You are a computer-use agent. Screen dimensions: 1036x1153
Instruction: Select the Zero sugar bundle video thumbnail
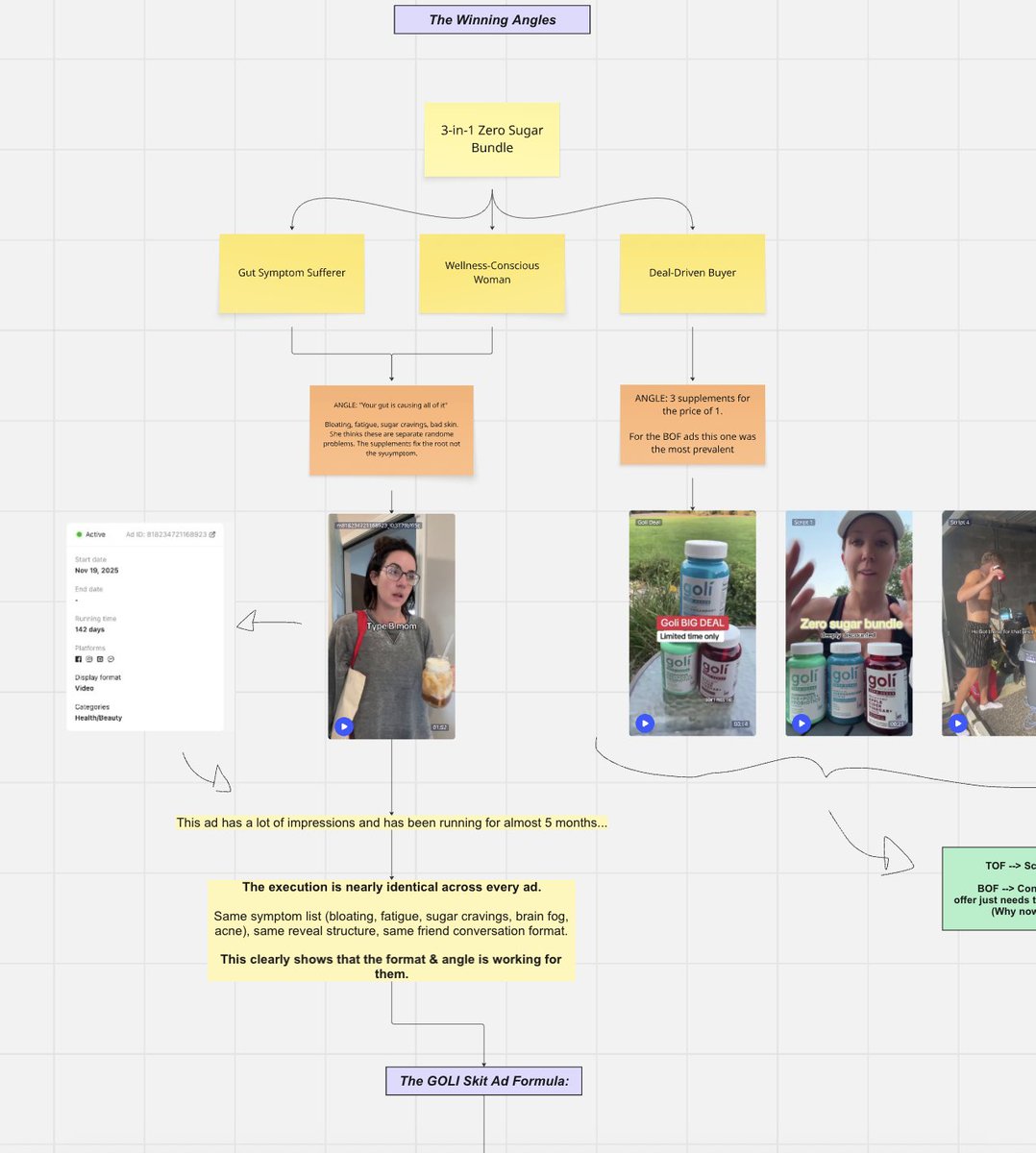849,623
